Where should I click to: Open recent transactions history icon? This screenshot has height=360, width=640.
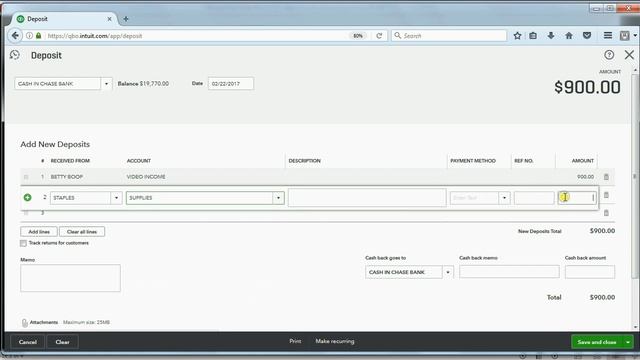pos(15,55)
